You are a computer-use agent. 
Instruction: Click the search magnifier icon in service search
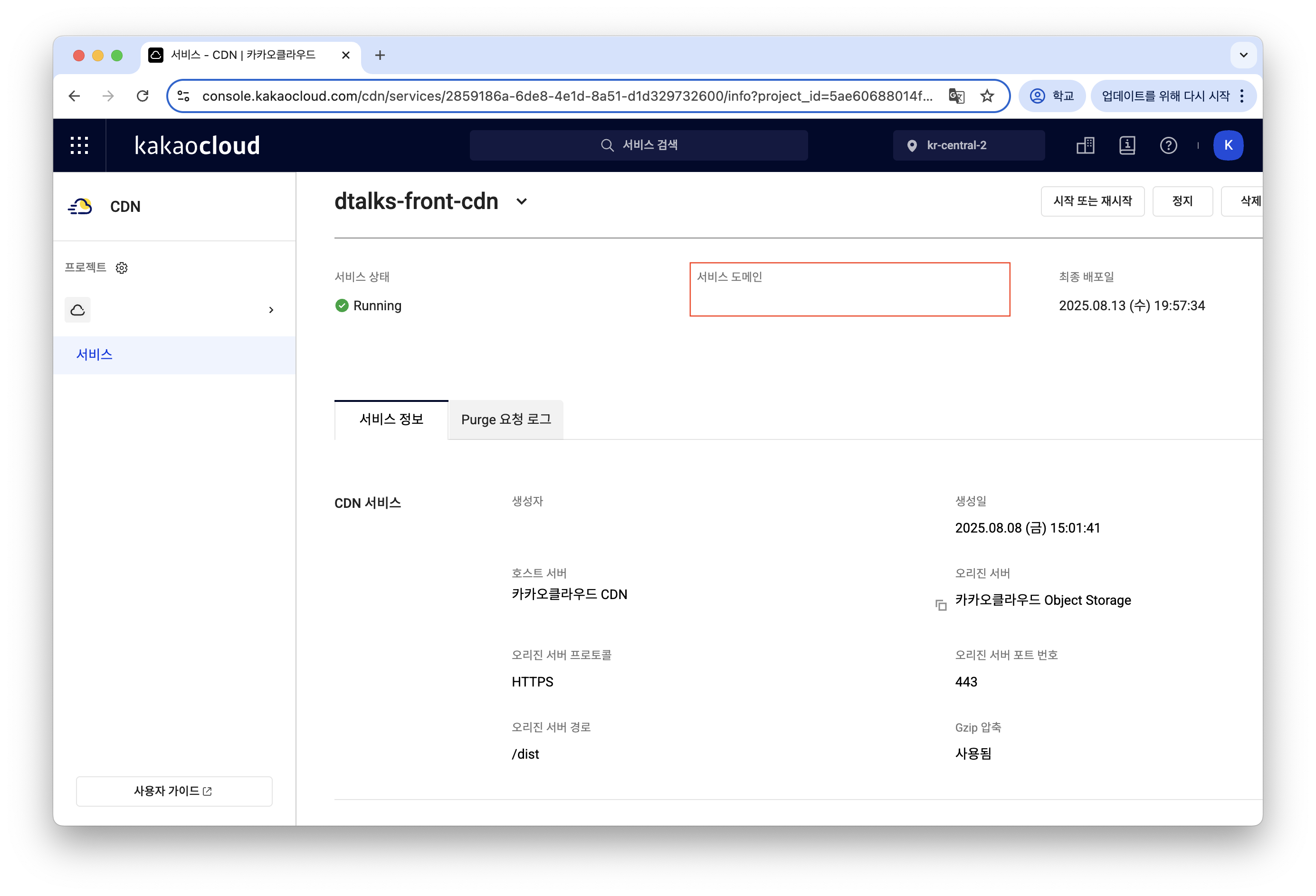click(607, 145)
